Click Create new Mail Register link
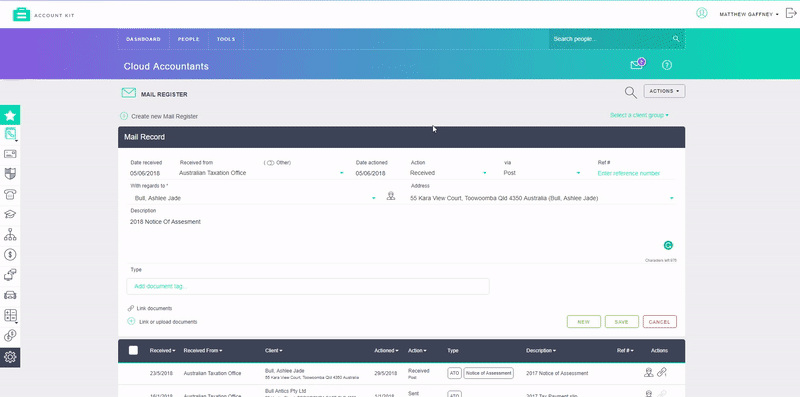The height and width of the screenshot is (397, 800). coord(164,116)
